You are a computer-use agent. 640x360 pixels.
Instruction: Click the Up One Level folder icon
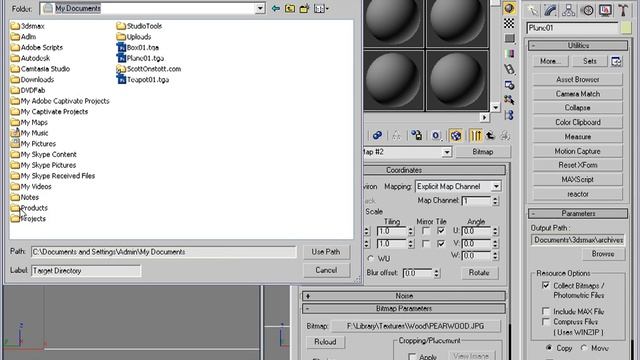click(290, 8)
